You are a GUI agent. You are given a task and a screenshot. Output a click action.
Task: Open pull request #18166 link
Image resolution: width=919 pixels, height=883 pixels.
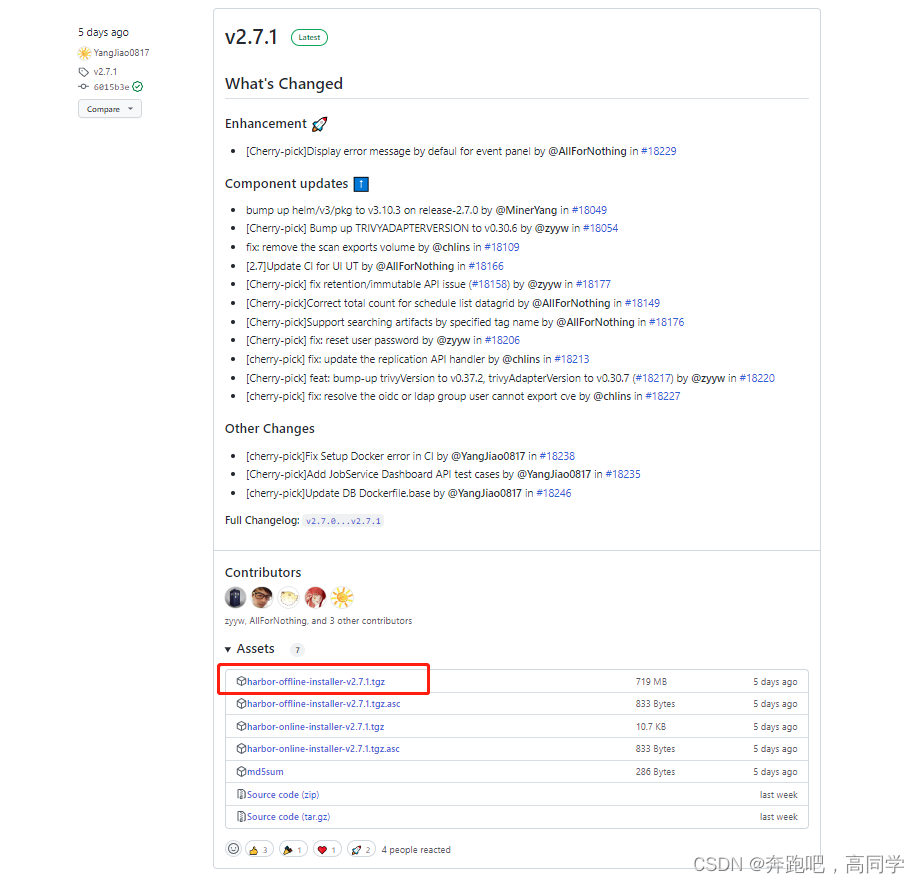coord(486,266)
